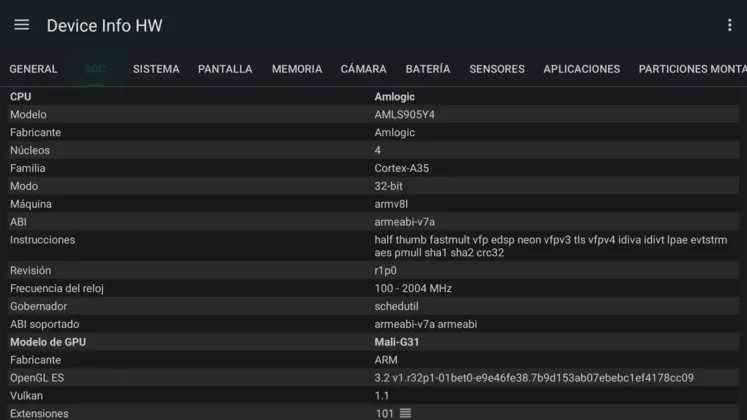Open the PANTALLA tab
This screenshot has width=747, height=420.
tap(225, 69)
